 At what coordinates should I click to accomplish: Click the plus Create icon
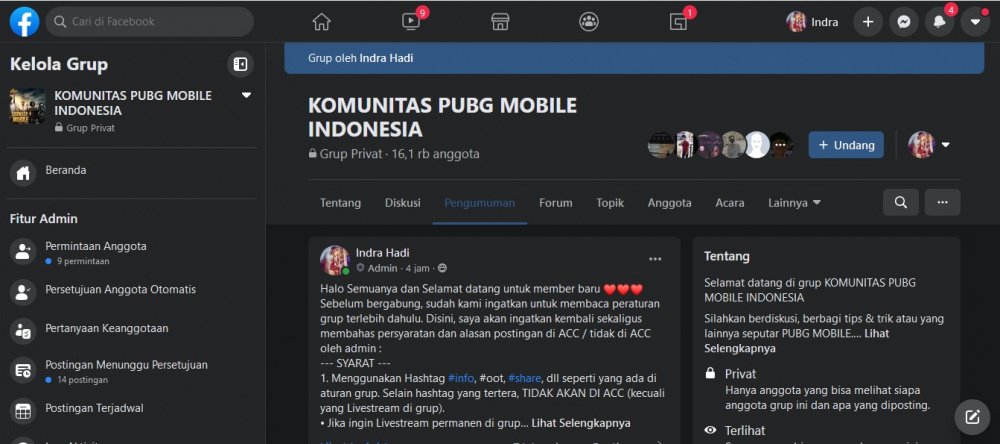click(x=867, y=22)
